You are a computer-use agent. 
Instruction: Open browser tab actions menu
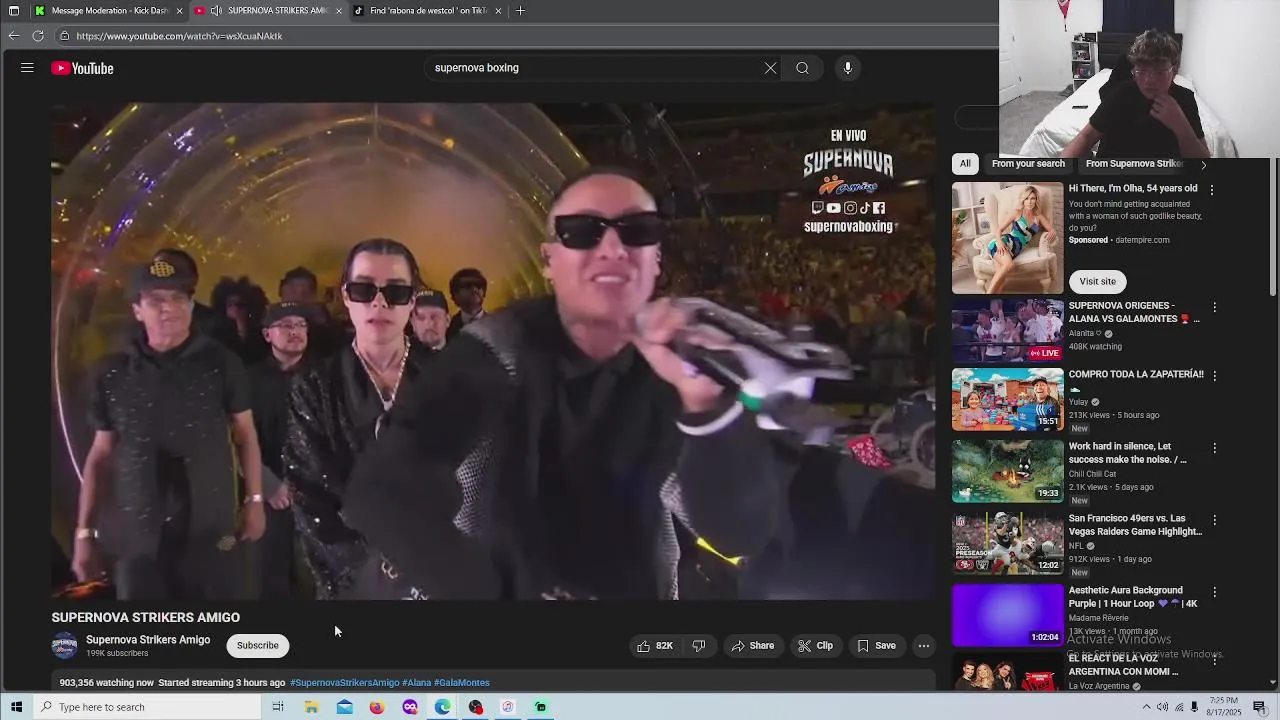coord(14,11)
